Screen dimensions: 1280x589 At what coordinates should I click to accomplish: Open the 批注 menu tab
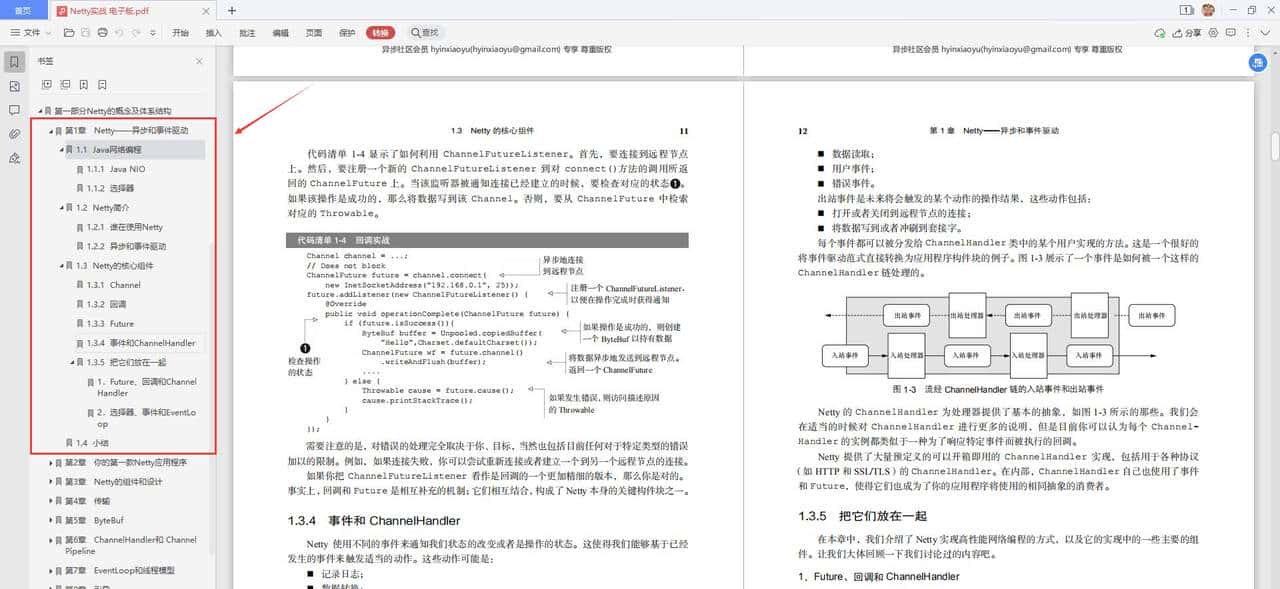(x=249, y=33)
